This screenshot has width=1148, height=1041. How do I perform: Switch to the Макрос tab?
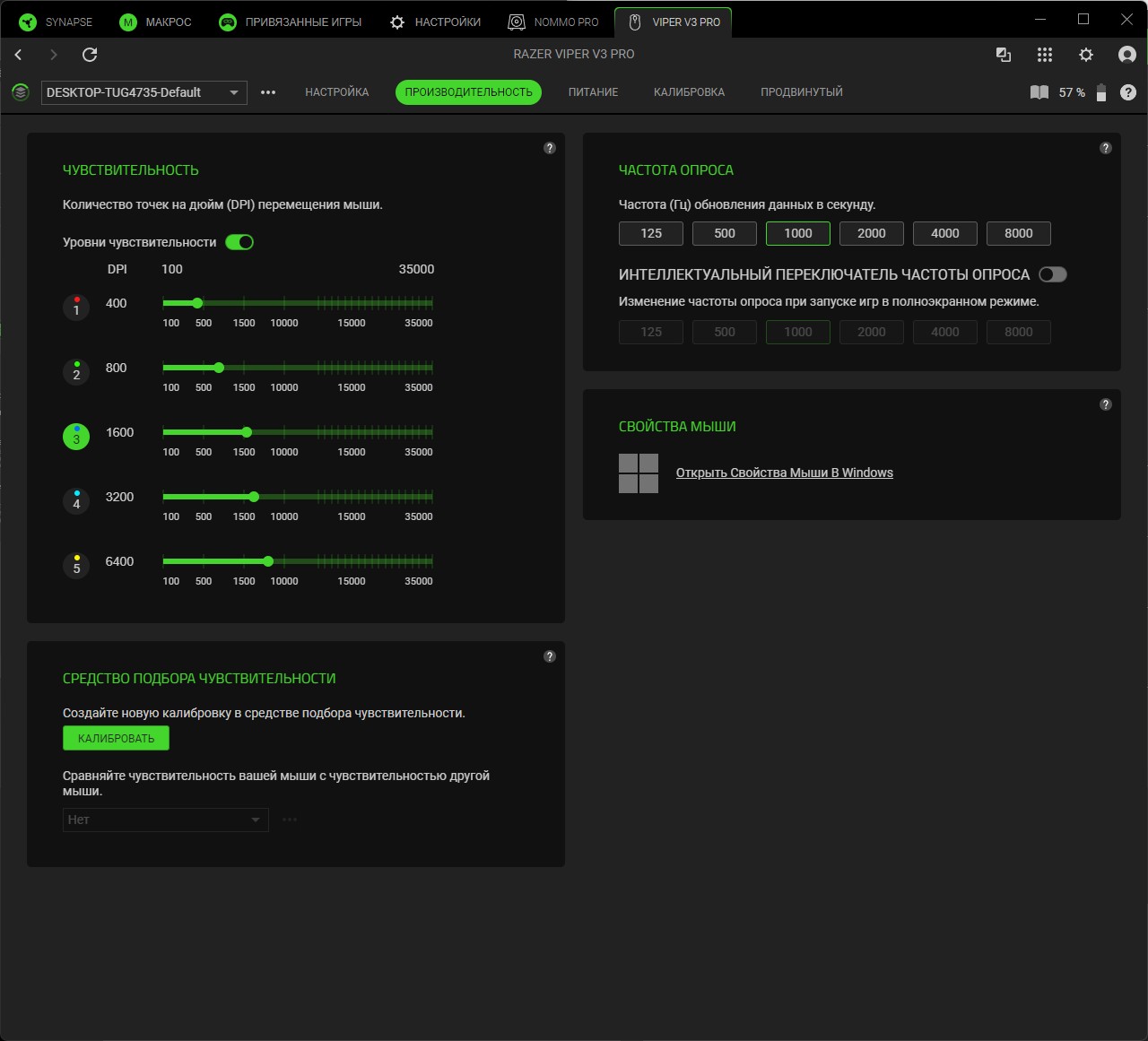(x=156, y=22)
